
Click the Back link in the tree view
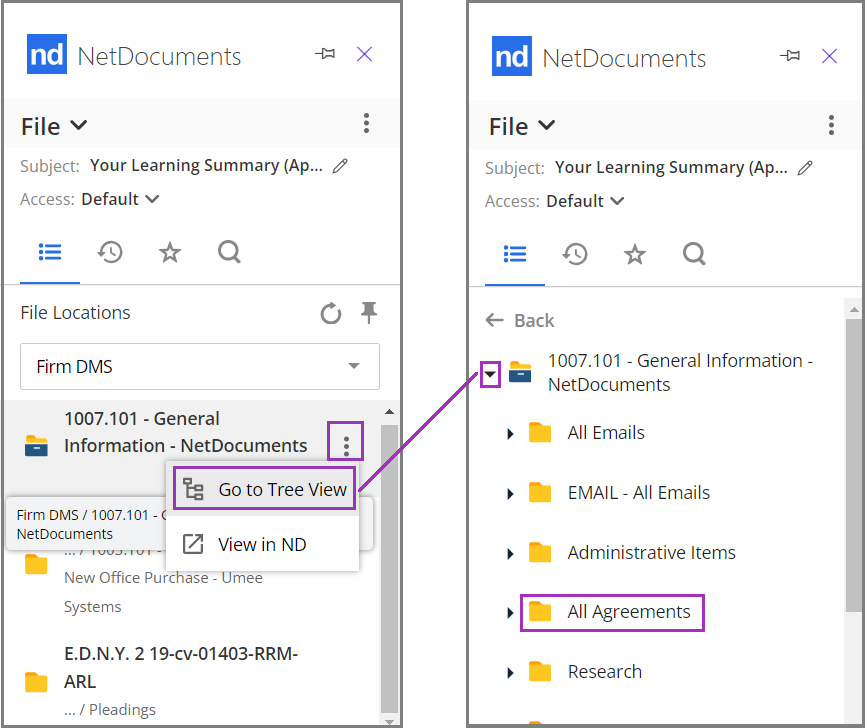point(521,320)
